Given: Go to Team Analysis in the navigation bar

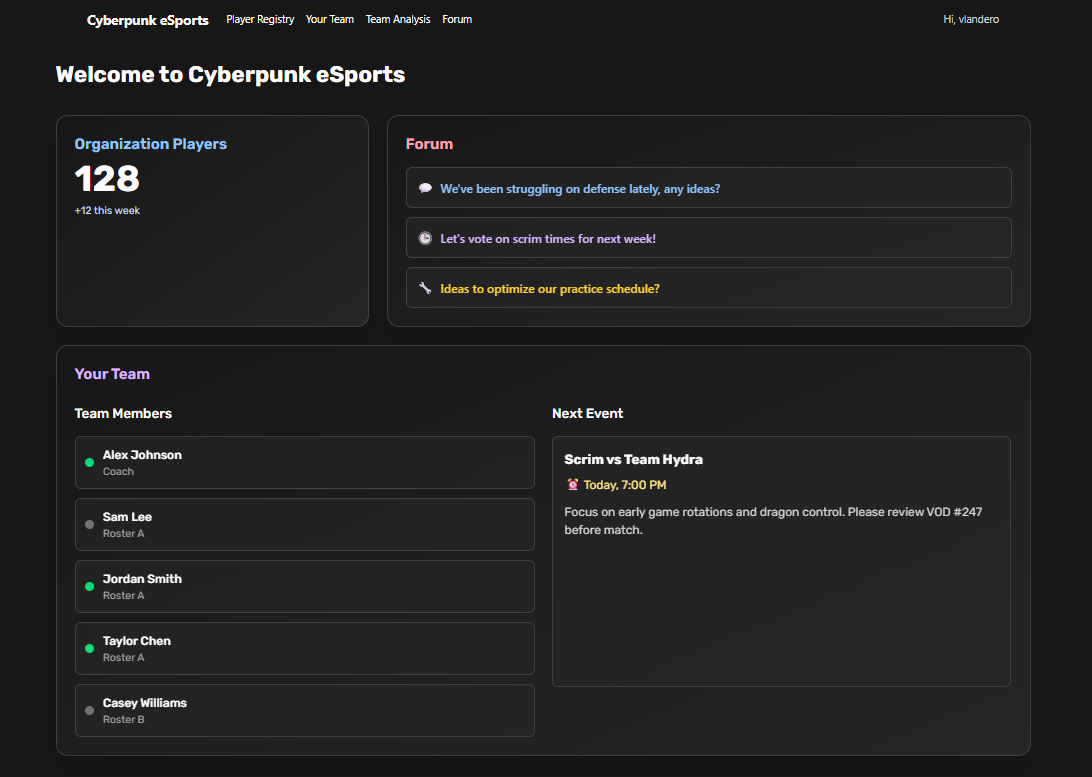Looking at the screenshot, I should tap(398, 19).
